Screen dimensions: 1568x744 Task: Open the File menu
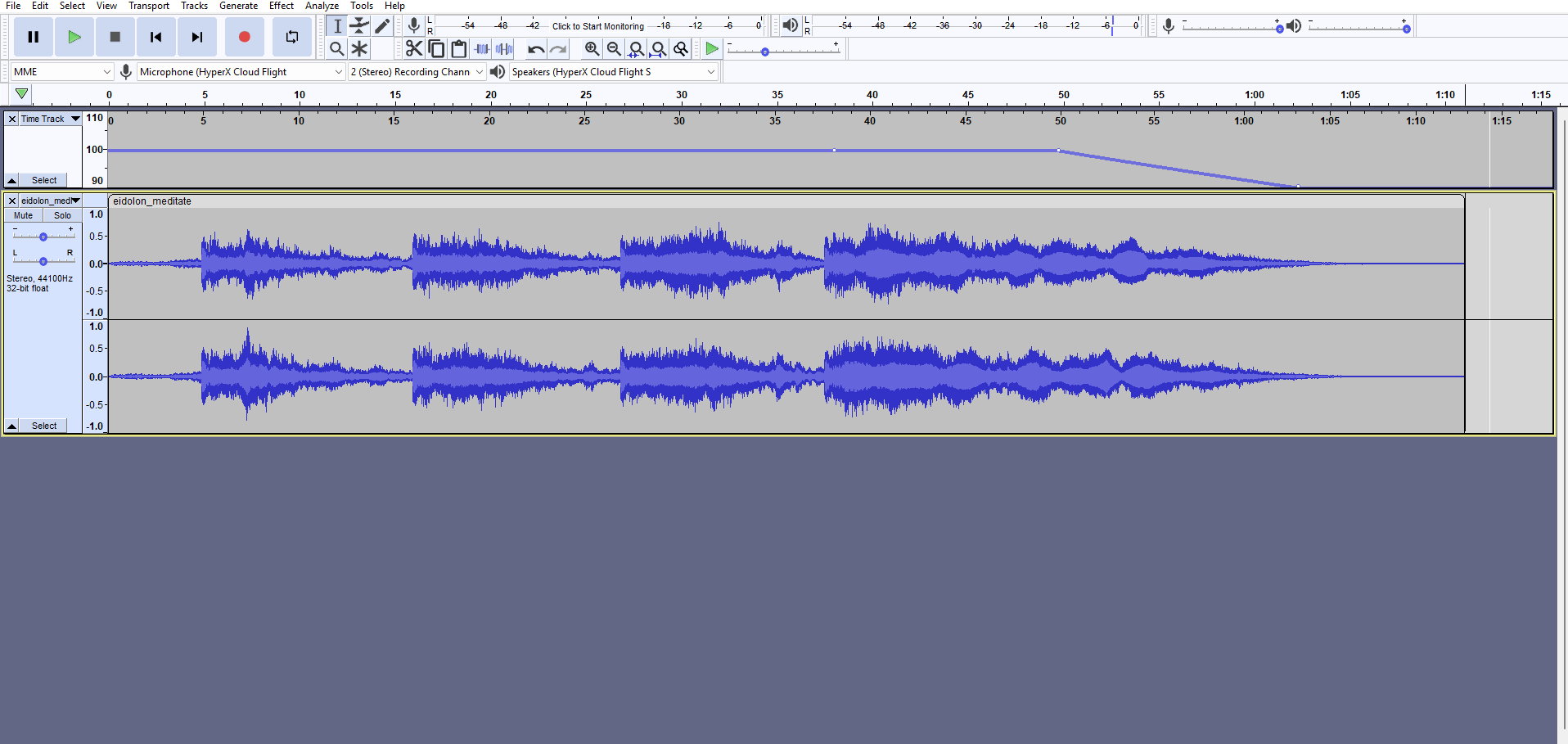pos(13,6)
